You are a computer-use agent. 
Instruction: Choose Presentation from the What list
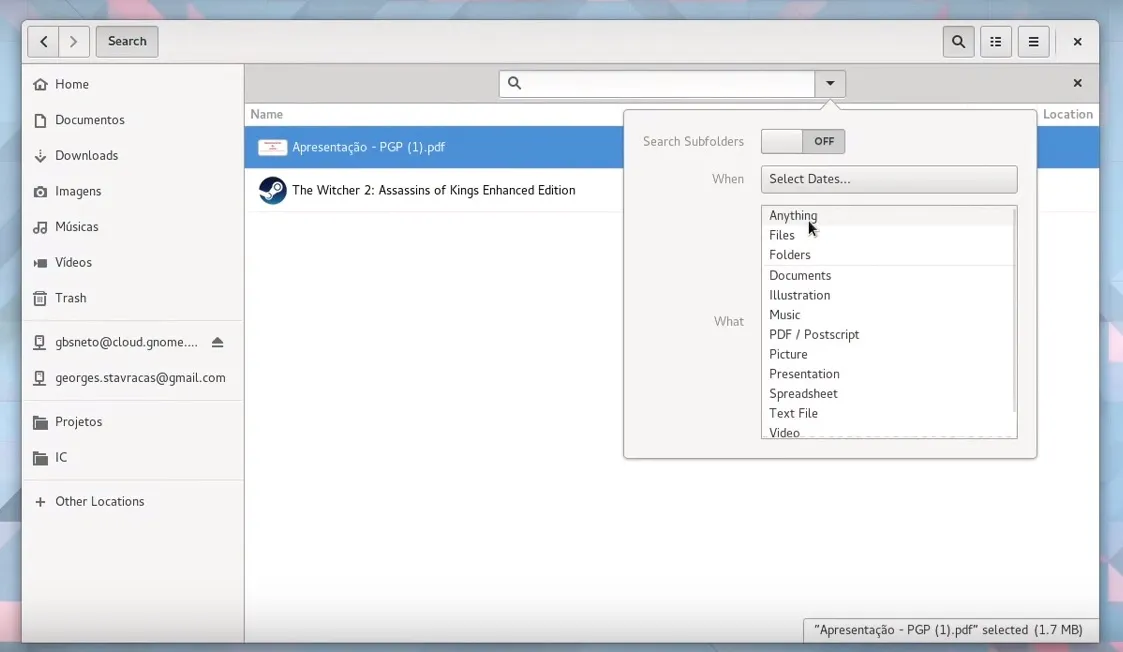tap(804, 374)
